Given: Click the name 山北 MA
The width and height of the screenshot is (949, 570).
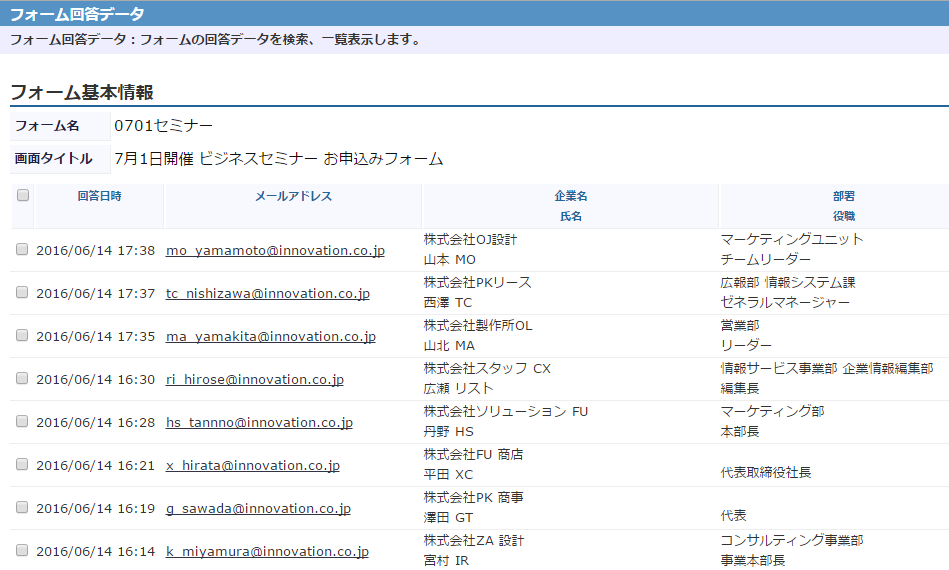Looking at the screenshot, I should tap(449, 346).
